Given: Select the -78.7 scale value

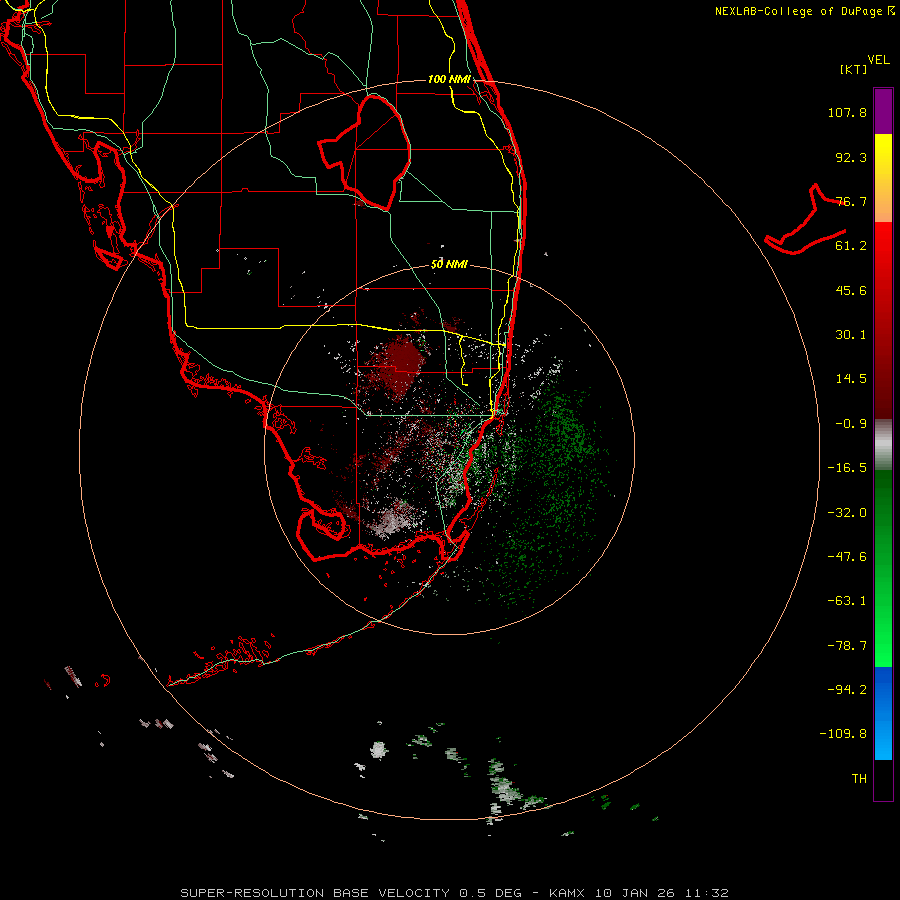Looking at the screenshot, I should tap(847, 646).
